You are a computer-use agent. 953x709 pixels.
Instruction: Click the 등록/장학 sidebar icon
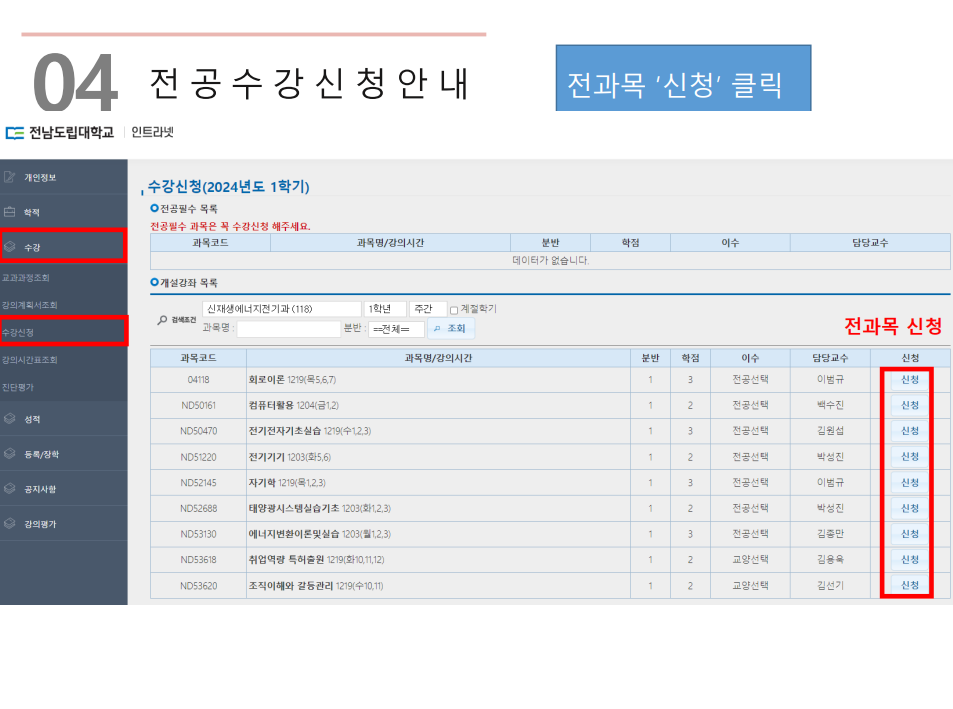[x=10, y=454]
